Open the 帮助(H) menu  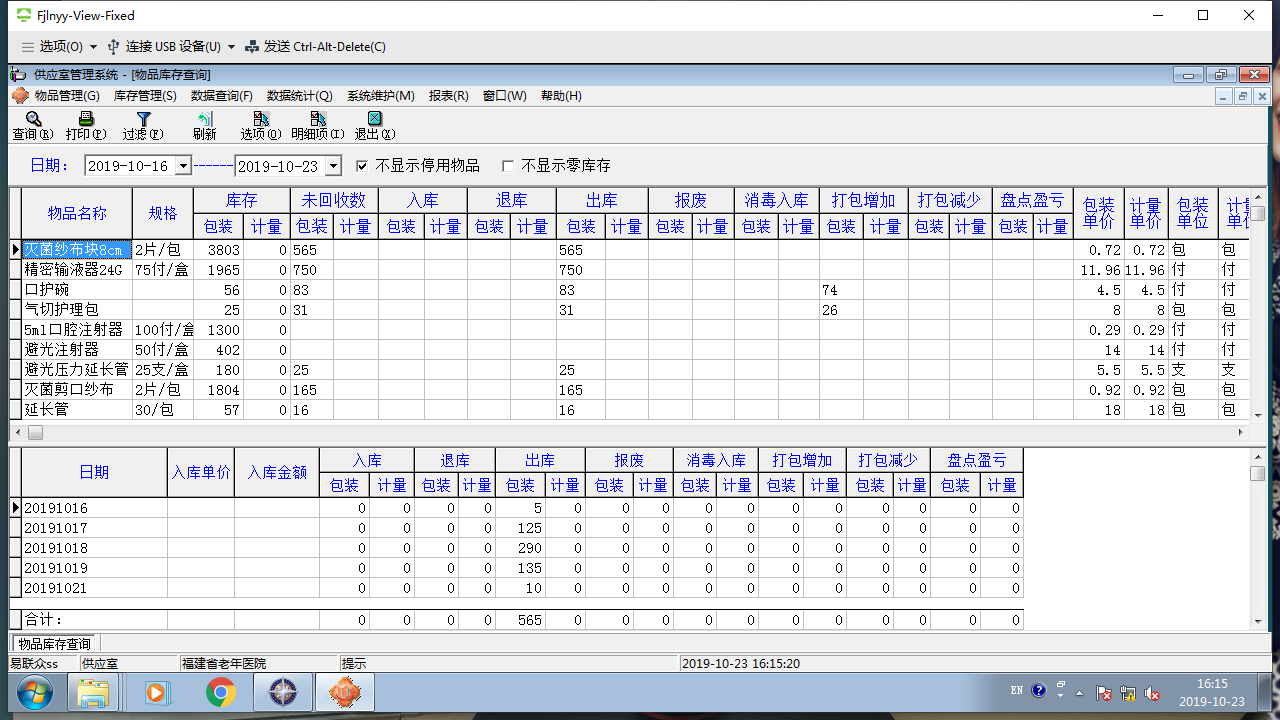561,96
